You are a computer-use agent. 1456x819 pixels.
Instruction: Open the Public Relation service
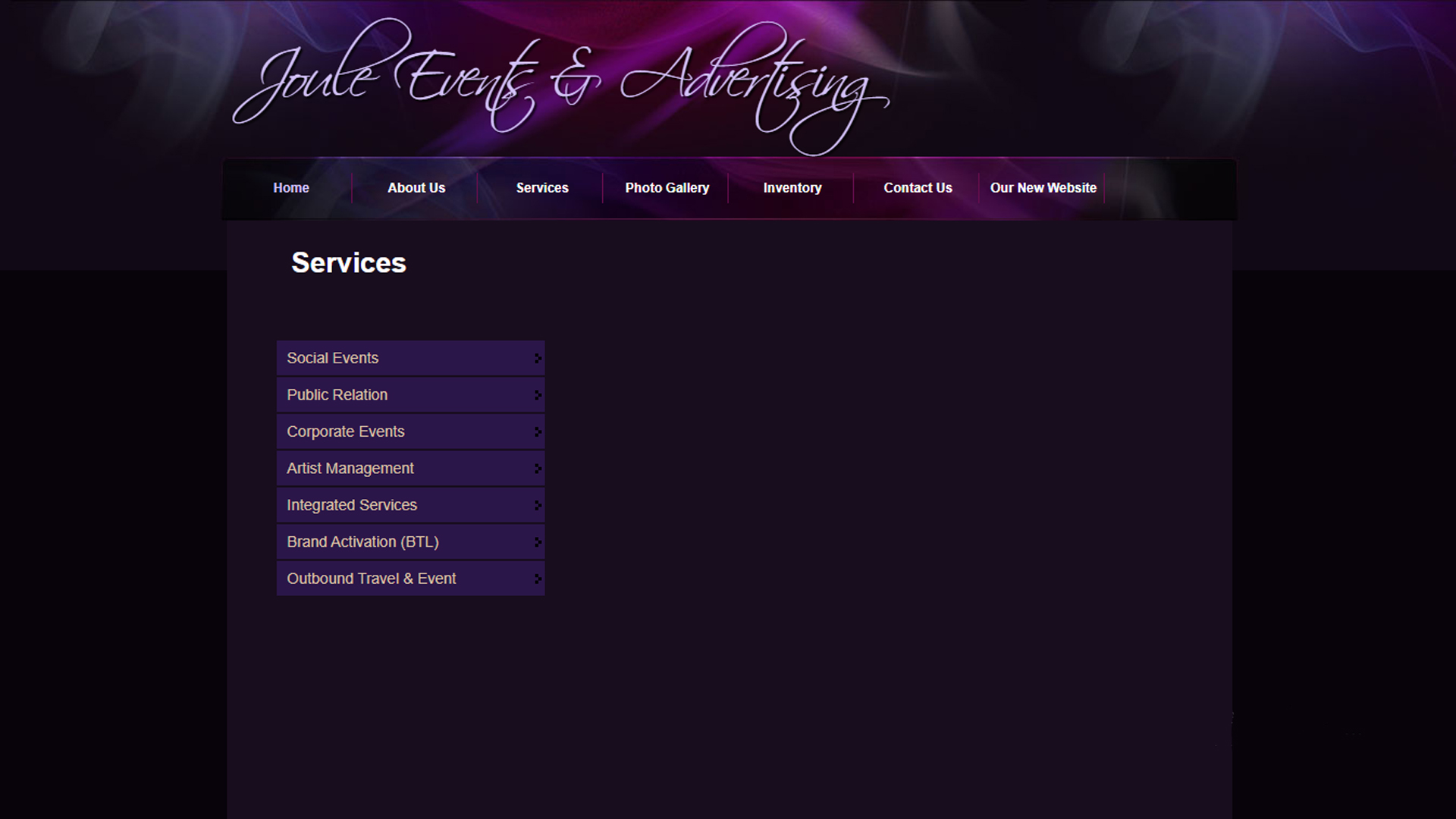pos(411,395)
